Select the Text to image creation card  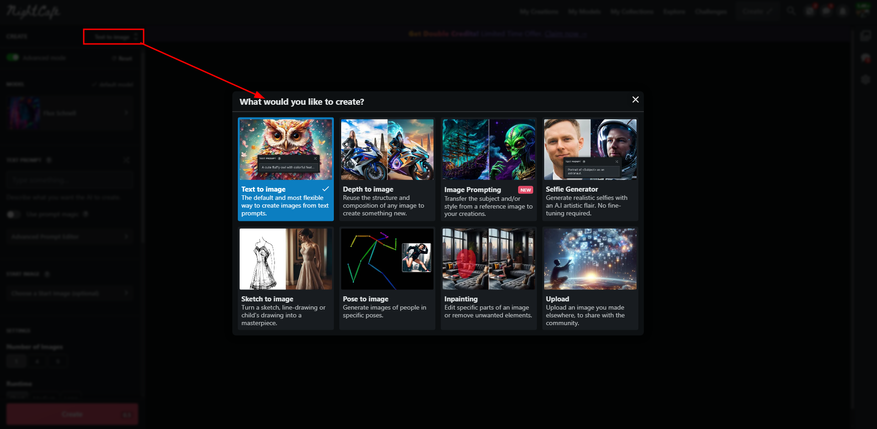coord(286,169)
